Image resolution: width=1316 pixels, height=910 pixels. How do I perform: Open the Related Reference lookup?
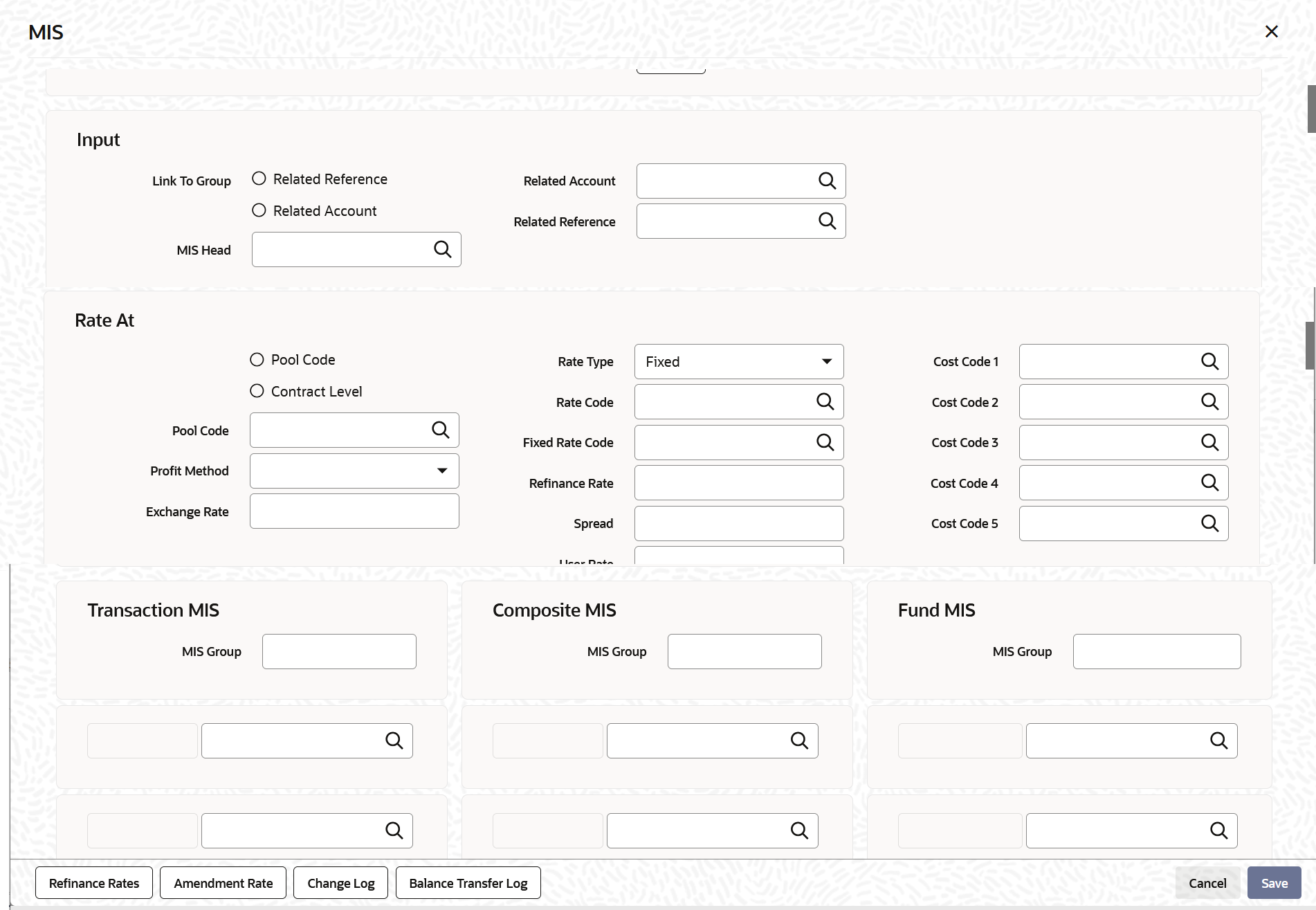tap(828, 221)
